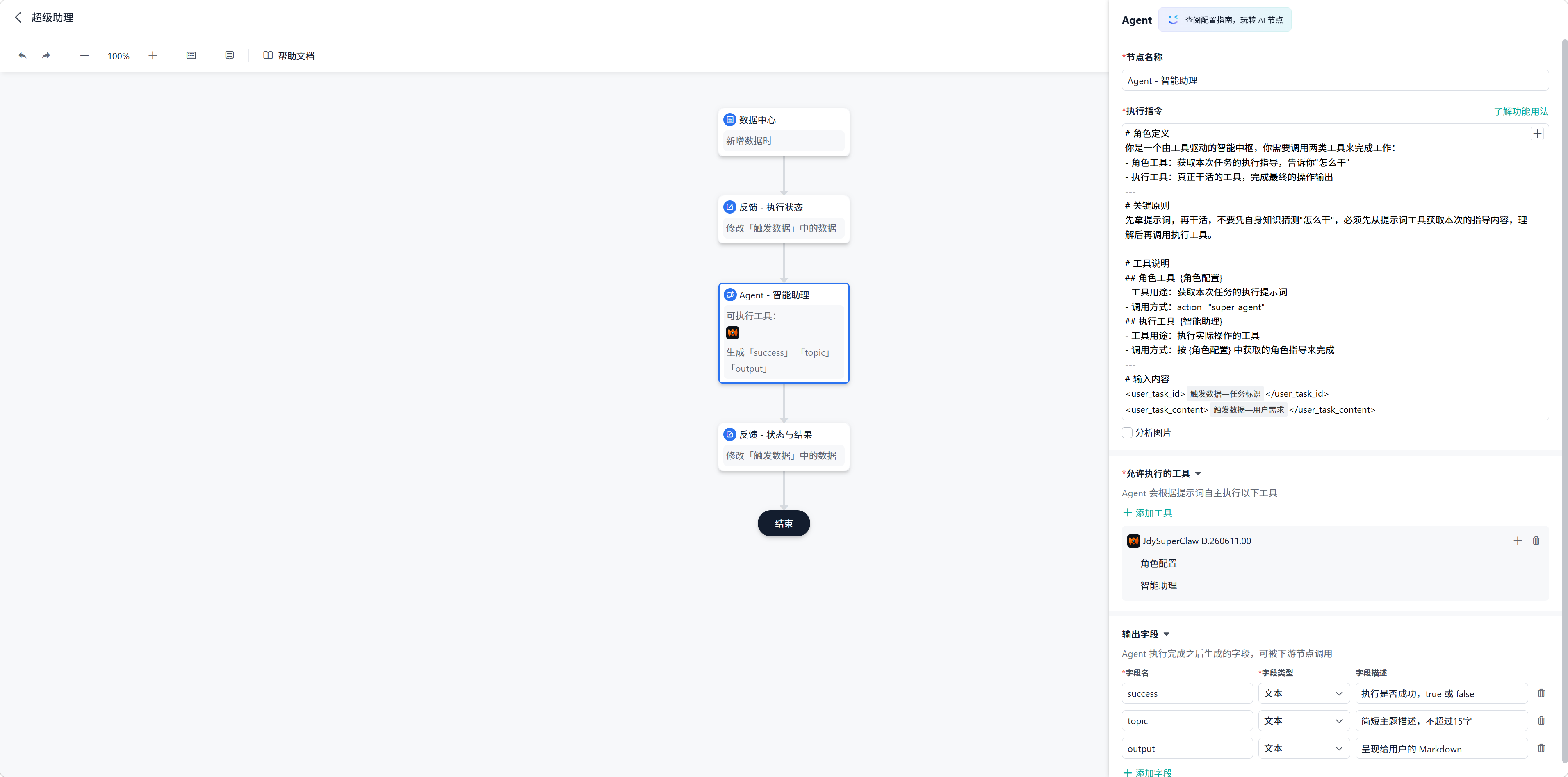Viewport: 1568px width, 777px height.
Task: Open the notes icon in toolbar
Action: coord(230,55)
